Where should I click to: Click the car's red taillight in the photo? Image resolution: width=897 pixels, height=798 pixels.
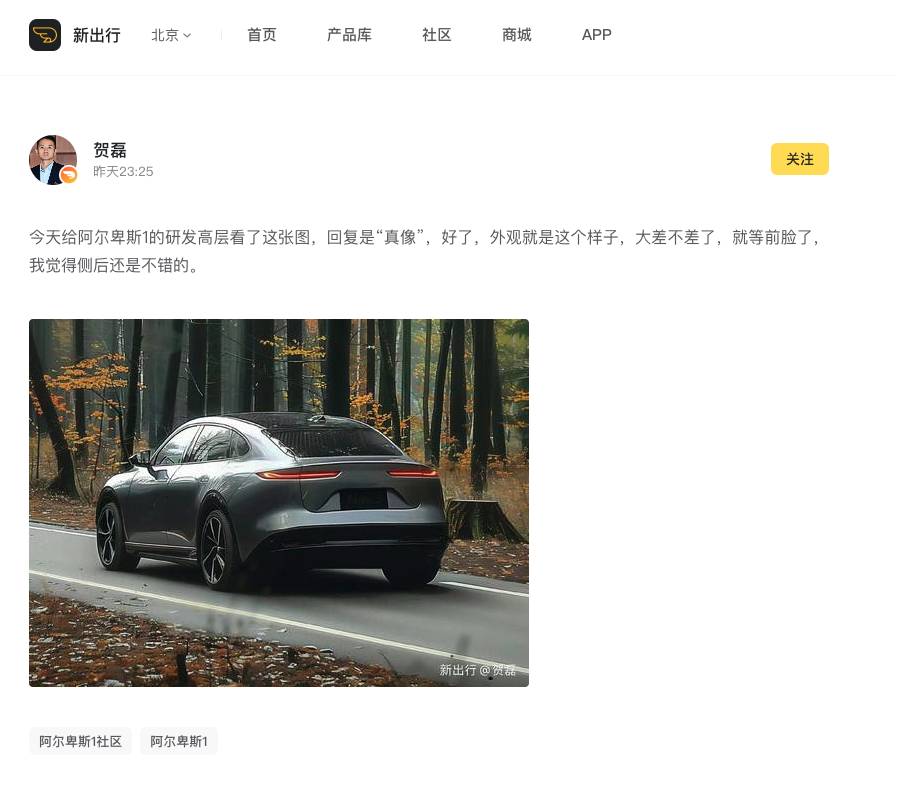298,474
